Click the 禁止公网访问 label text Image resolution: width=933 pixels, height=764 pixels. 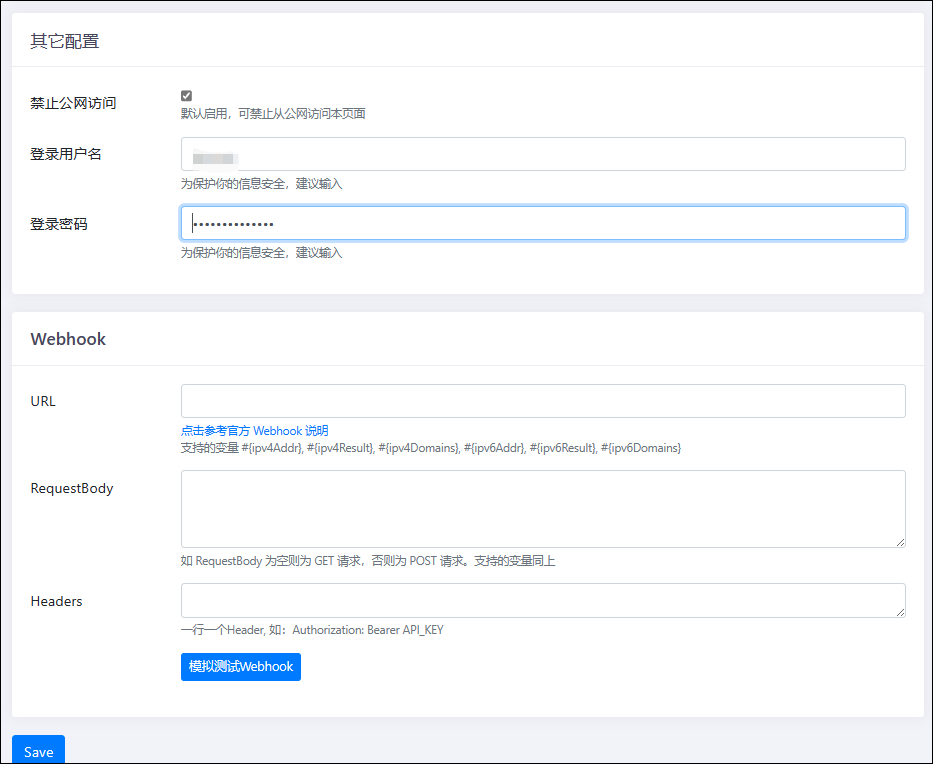tap(73, 103)
